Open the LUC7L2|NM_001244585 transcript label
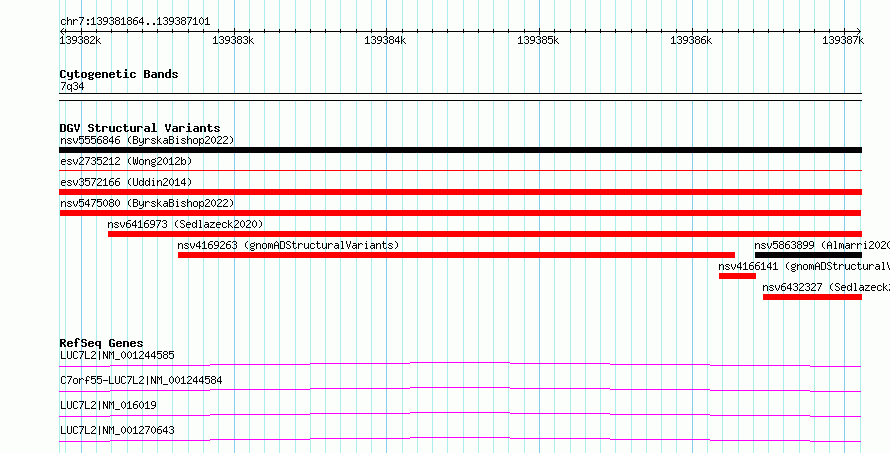The height and width of the screenshot is (453, 890). pos(117,356)
